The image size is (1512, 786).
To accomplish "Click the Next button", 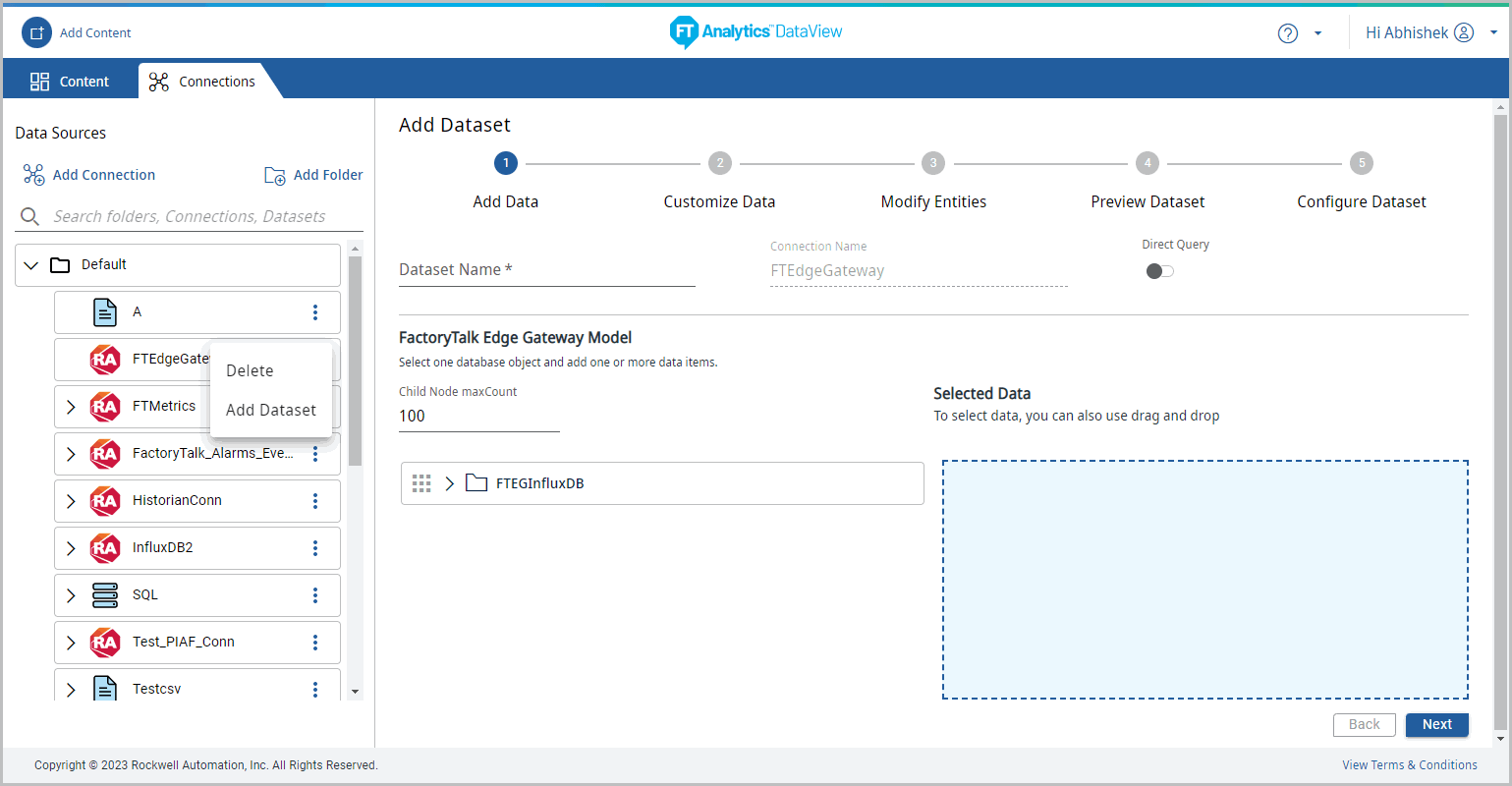I will coord(1436,724).
